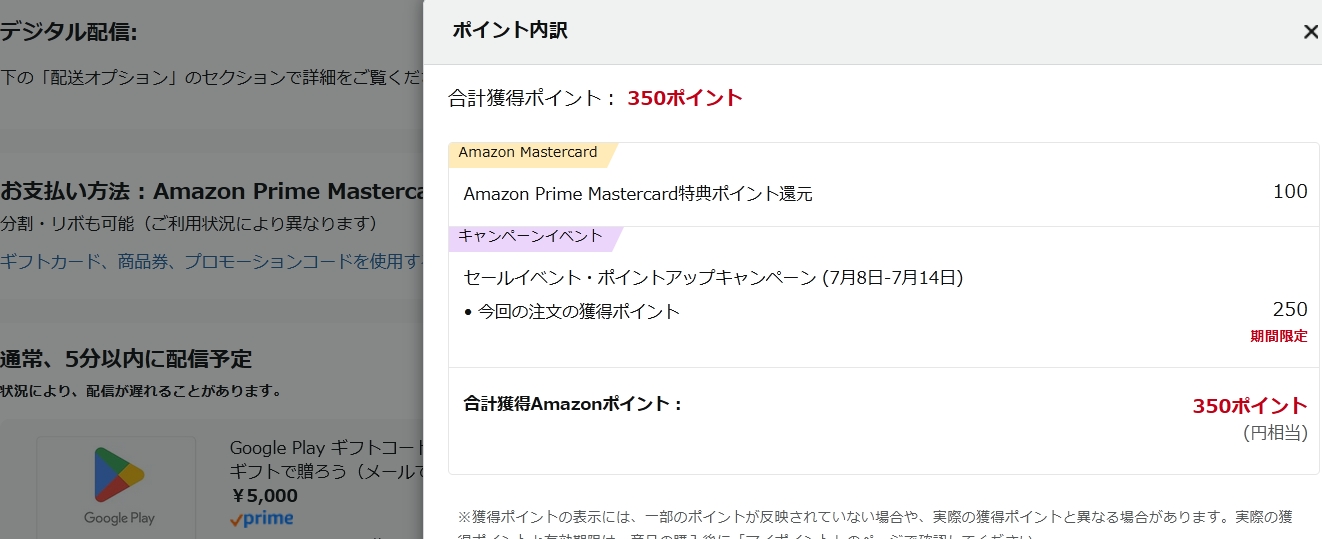Click the prime badge under the price
This screenshot has width=1322, height=539.
261,518
